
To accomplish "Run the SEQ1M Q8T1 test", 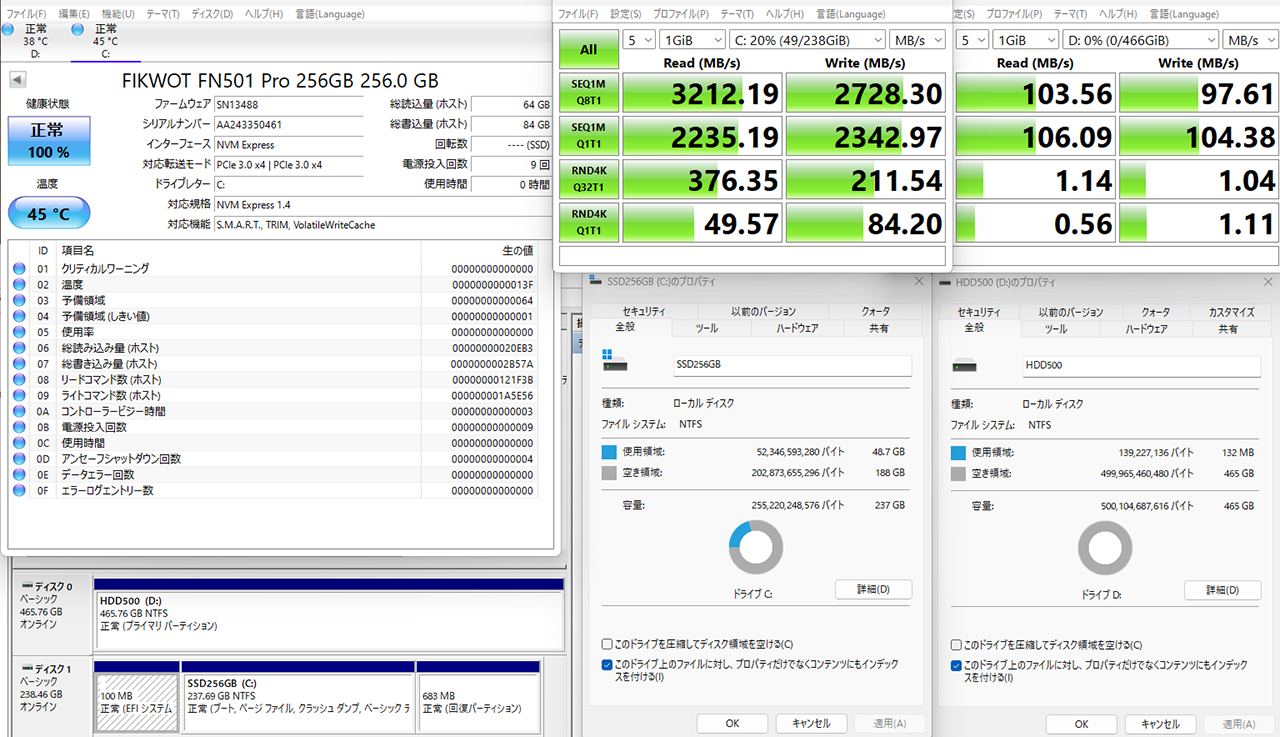I will coord(588,93).
